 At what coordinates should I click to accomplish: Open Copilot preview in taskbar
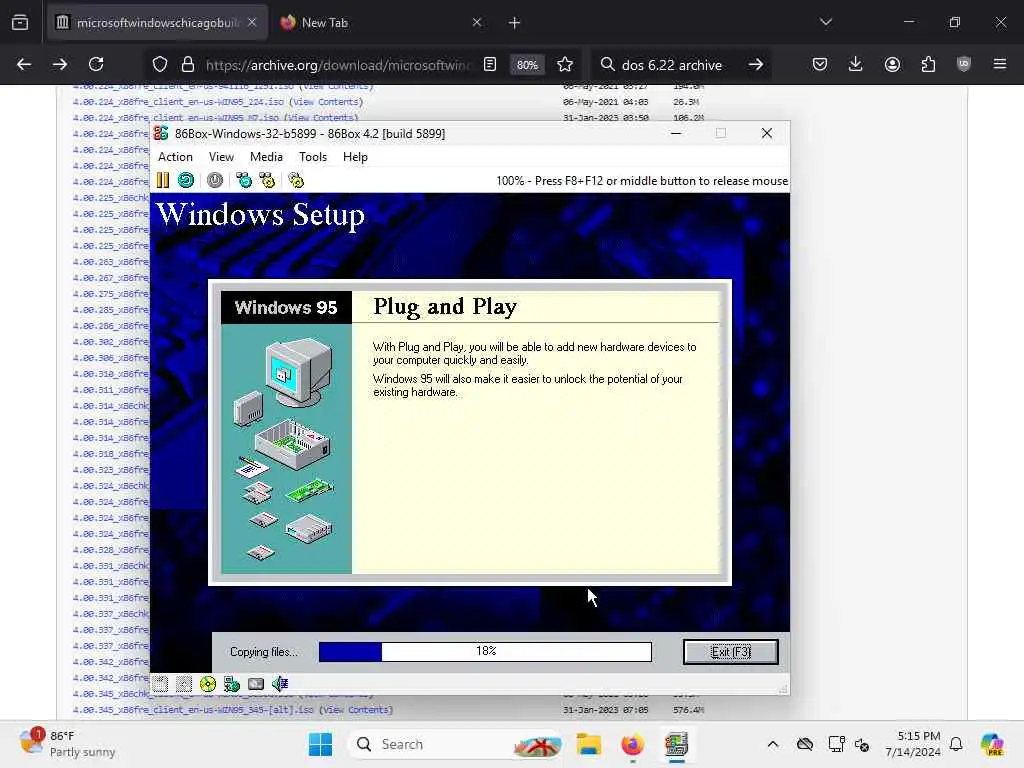point(992,744)
